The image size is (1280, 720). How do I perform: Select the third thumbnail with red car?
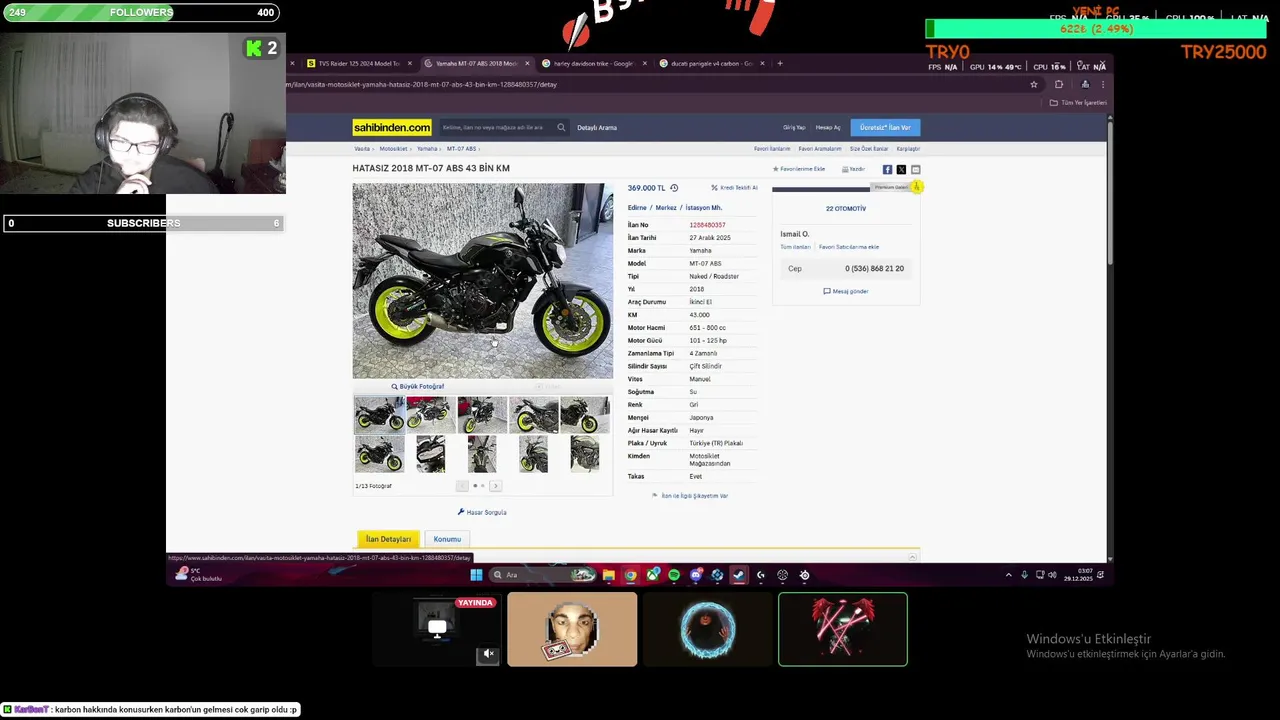pos(482,414)
